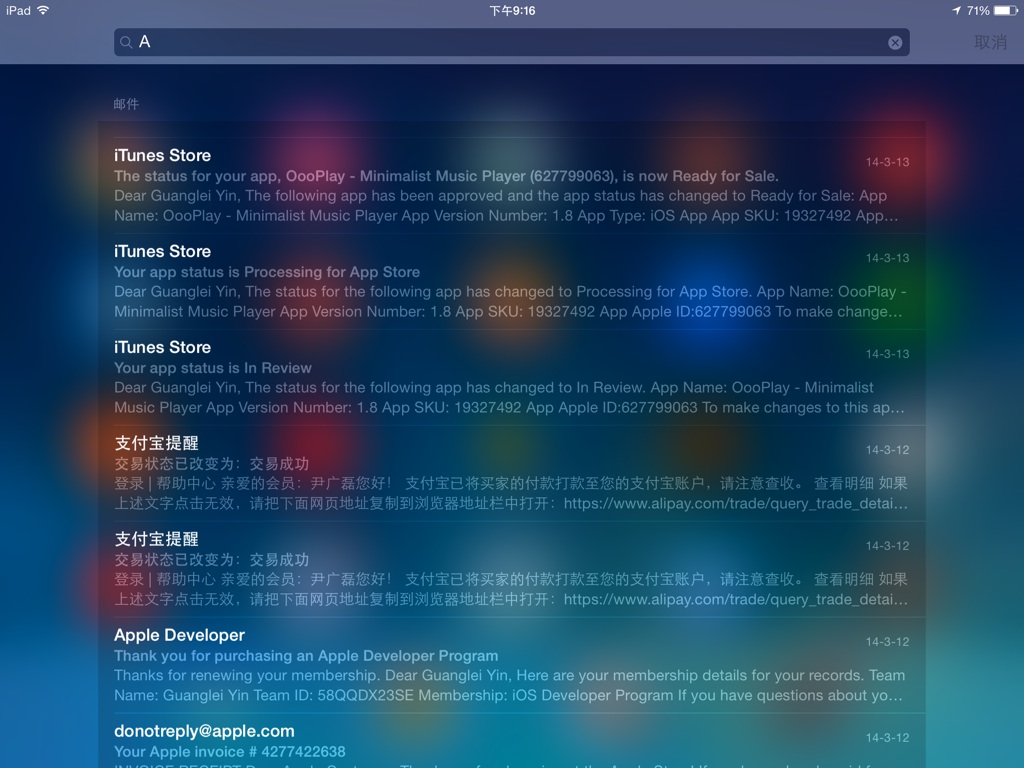Tap the magnifying glass search icon
Screen dimensions: 1024x768
click(x=126, y=42)
